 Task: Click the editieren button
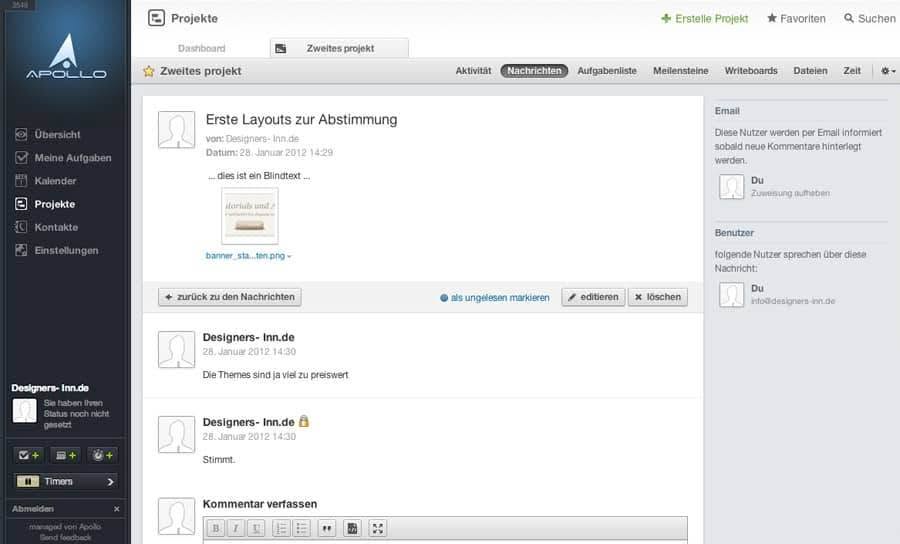pyautogui.click(x=593, y=297)
